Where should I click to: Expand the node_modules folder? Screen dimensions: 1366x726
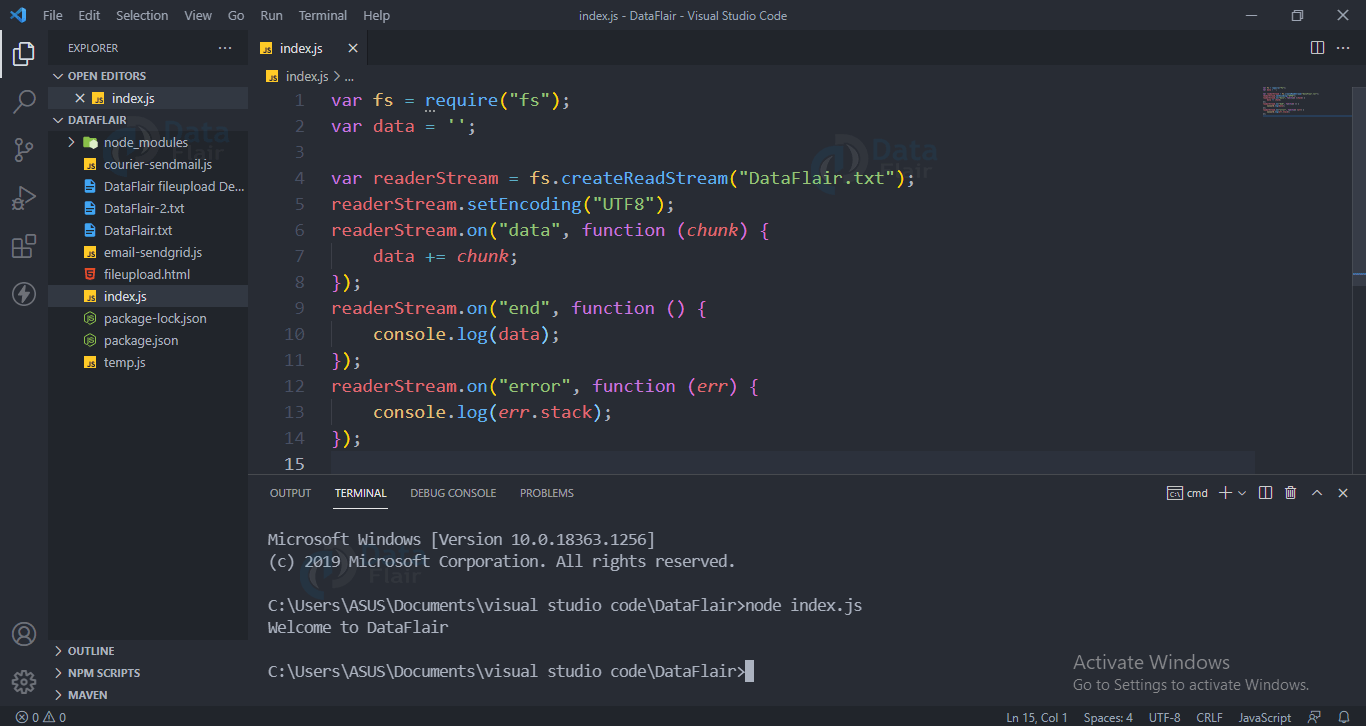point(70,142)
